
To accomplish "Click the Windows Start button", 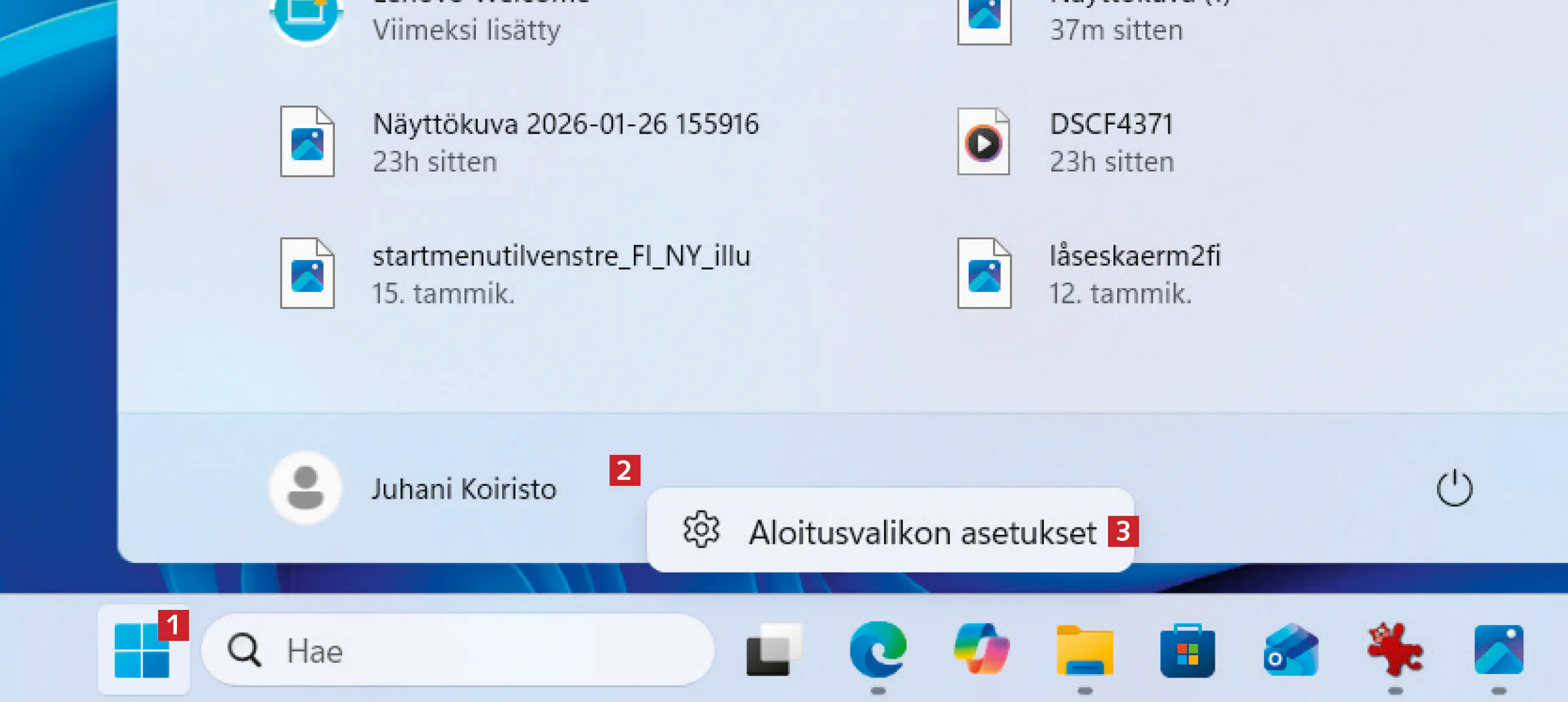I will [142, 651].
